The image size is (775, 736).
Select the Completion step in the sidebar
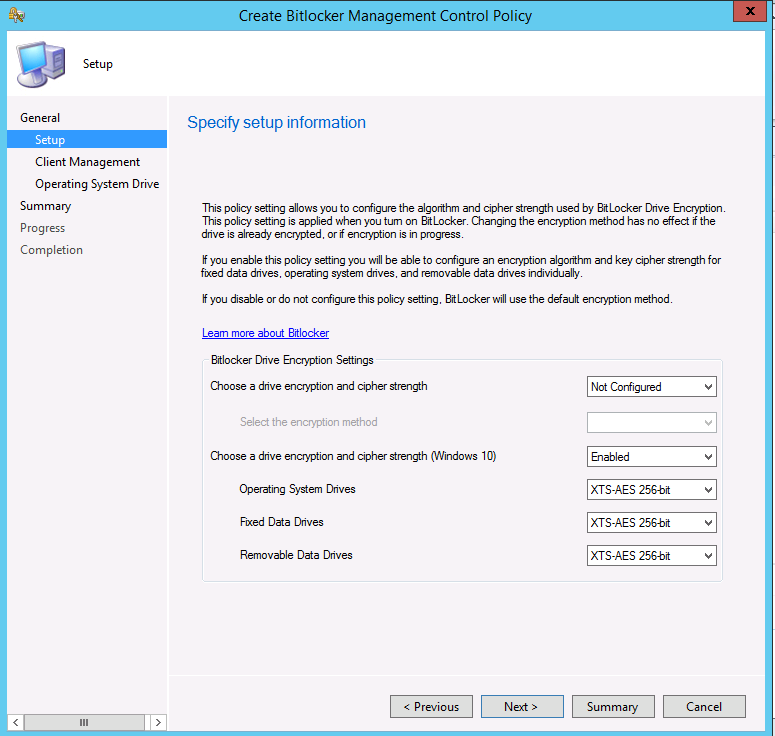click(x=51, y=250)
